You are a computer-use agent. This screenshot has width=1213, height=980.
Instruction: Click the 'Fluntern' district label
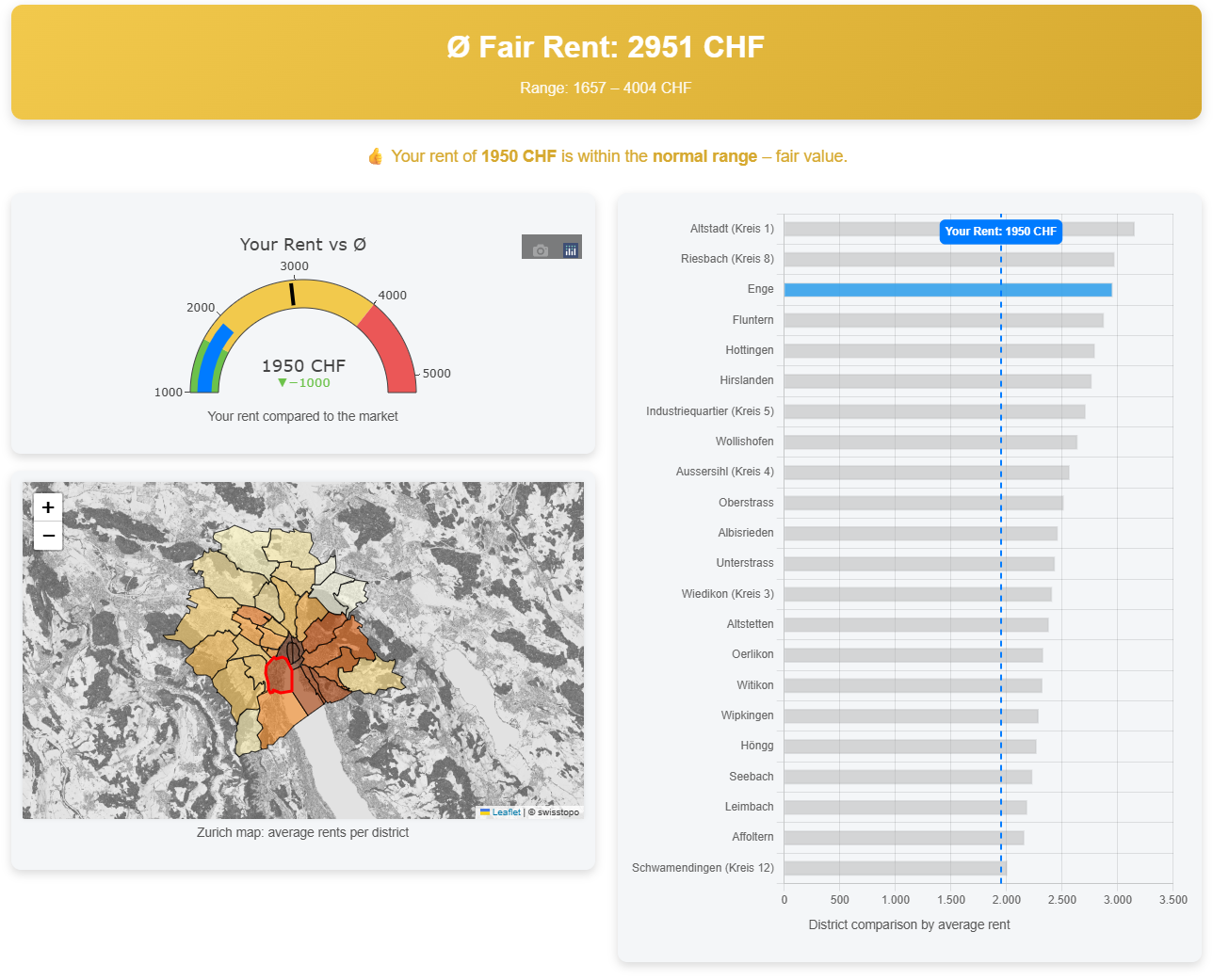click(x=752, y=320)
